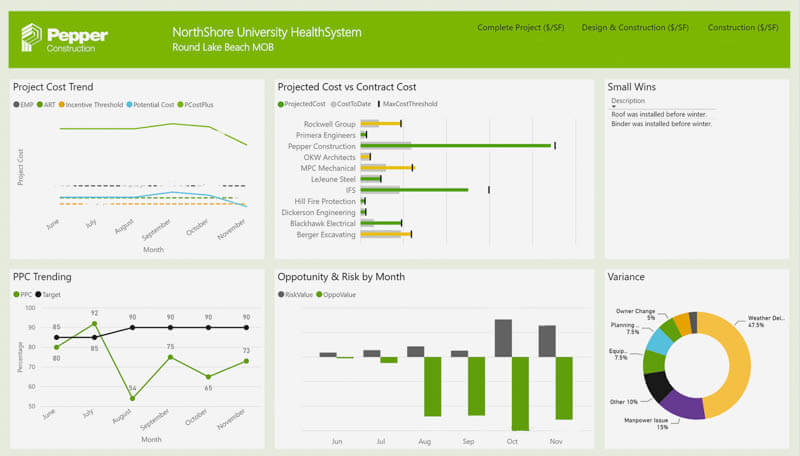Select the black Other 10% donut segment
Screen dimensions: 800x456
click(657, 386)
